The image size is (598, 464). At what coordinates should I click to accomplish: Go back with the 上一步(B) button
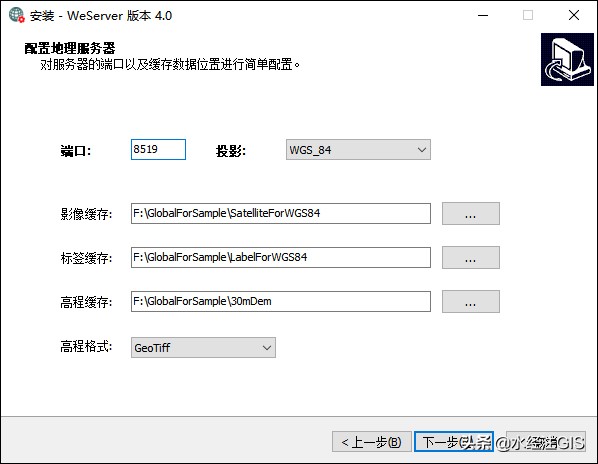click(371, 442)
